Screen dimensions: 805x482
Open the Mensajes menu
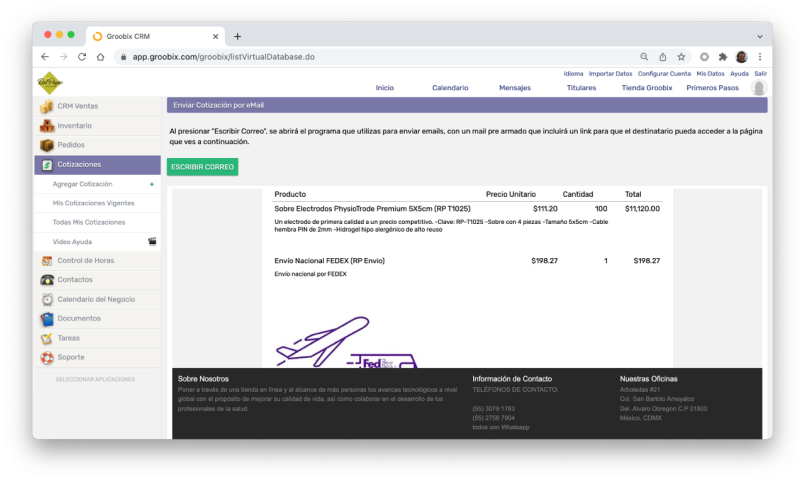[515, 88]
